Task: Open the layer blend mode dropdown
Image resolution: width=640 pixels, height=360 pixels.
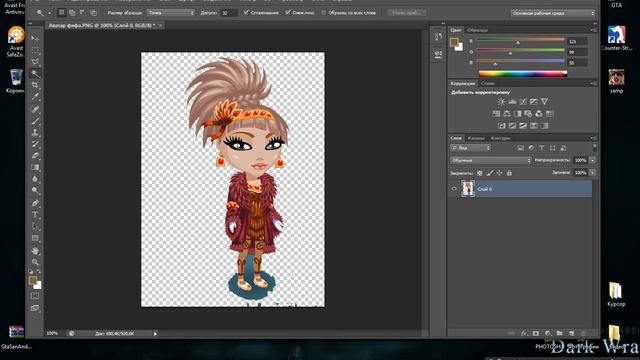Action: 491,160
